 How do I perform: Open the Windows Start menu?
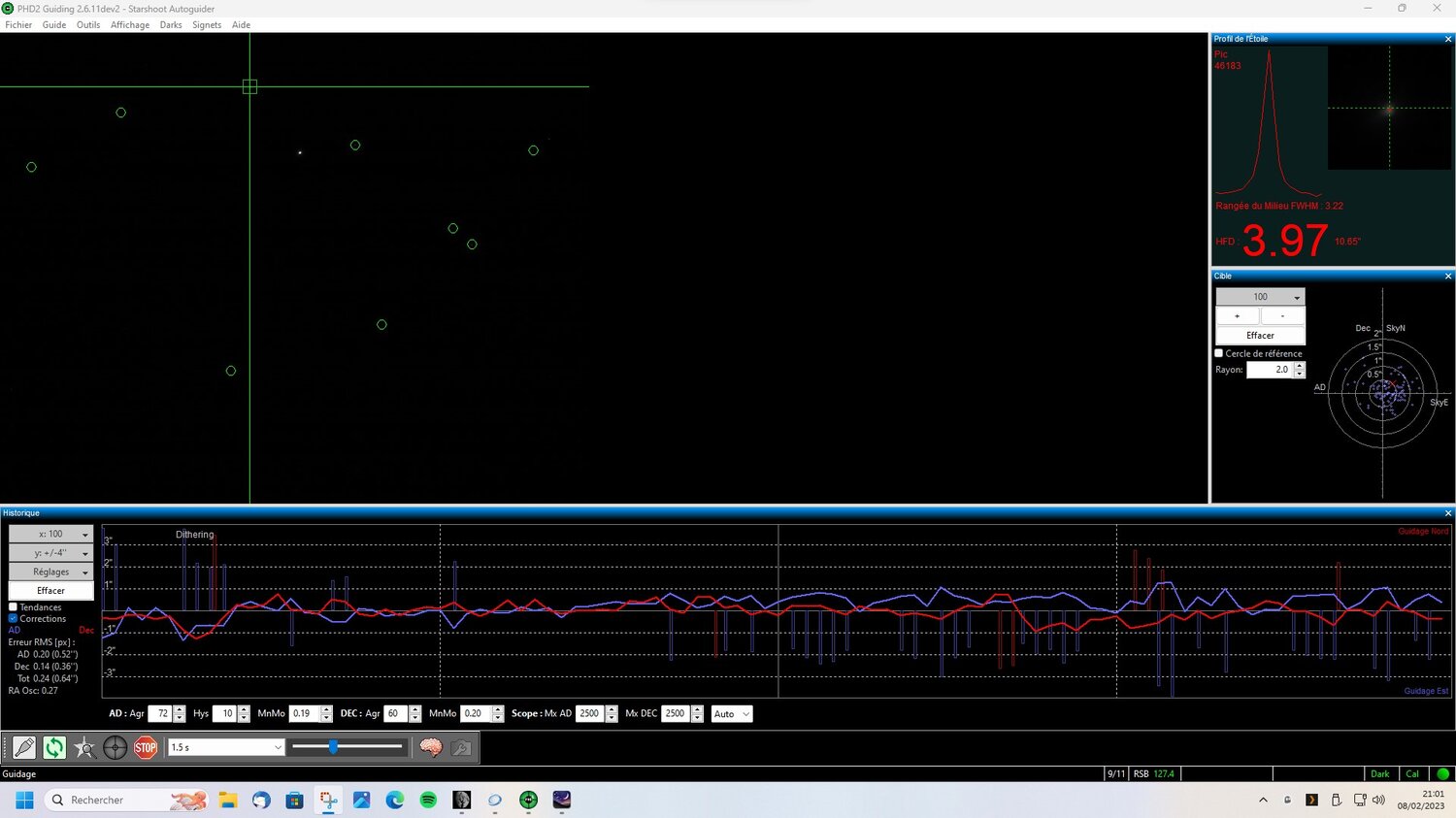25,800
